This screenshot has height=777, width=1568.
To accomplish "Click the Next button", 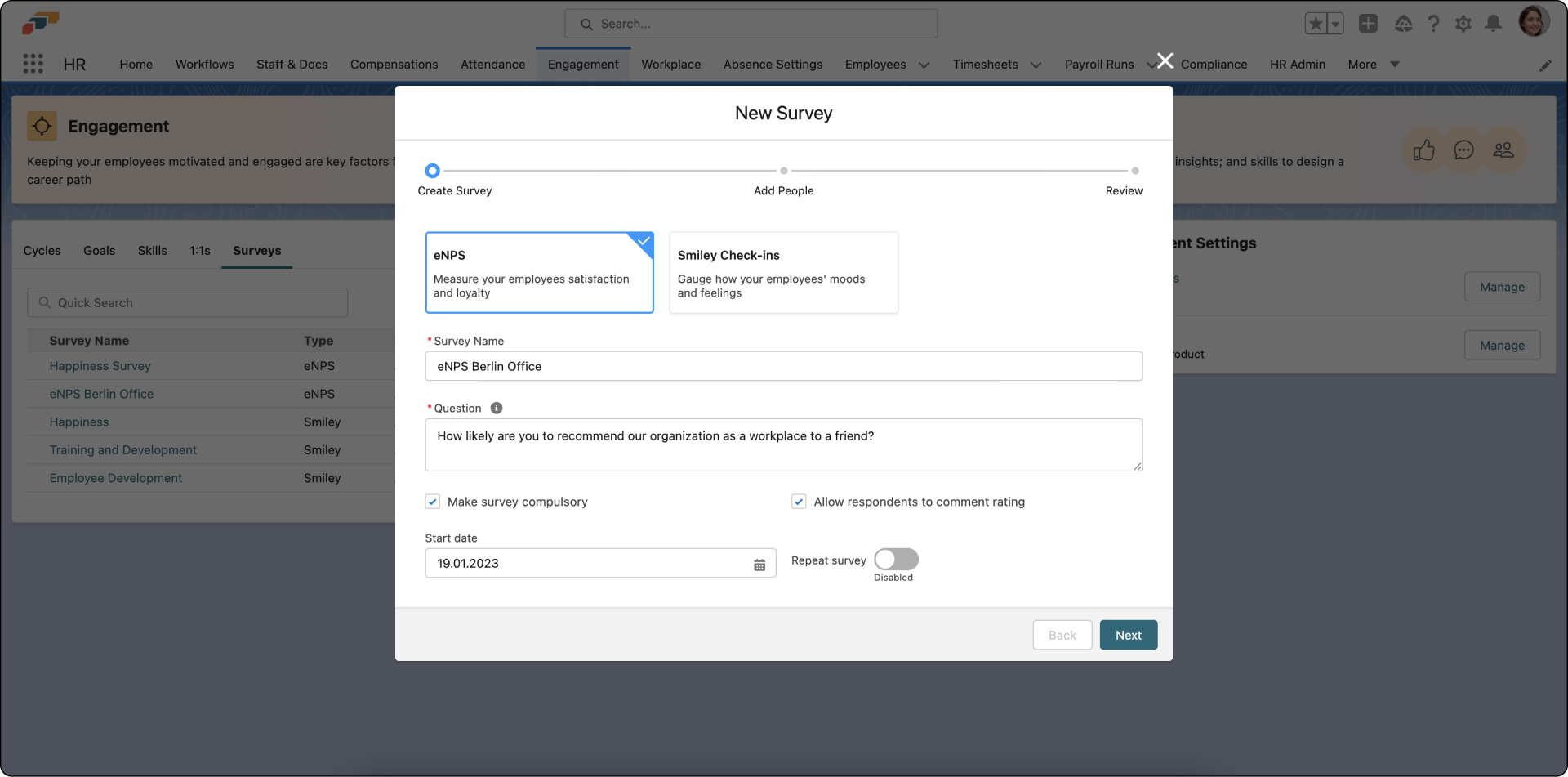I will click(1128, 635).
